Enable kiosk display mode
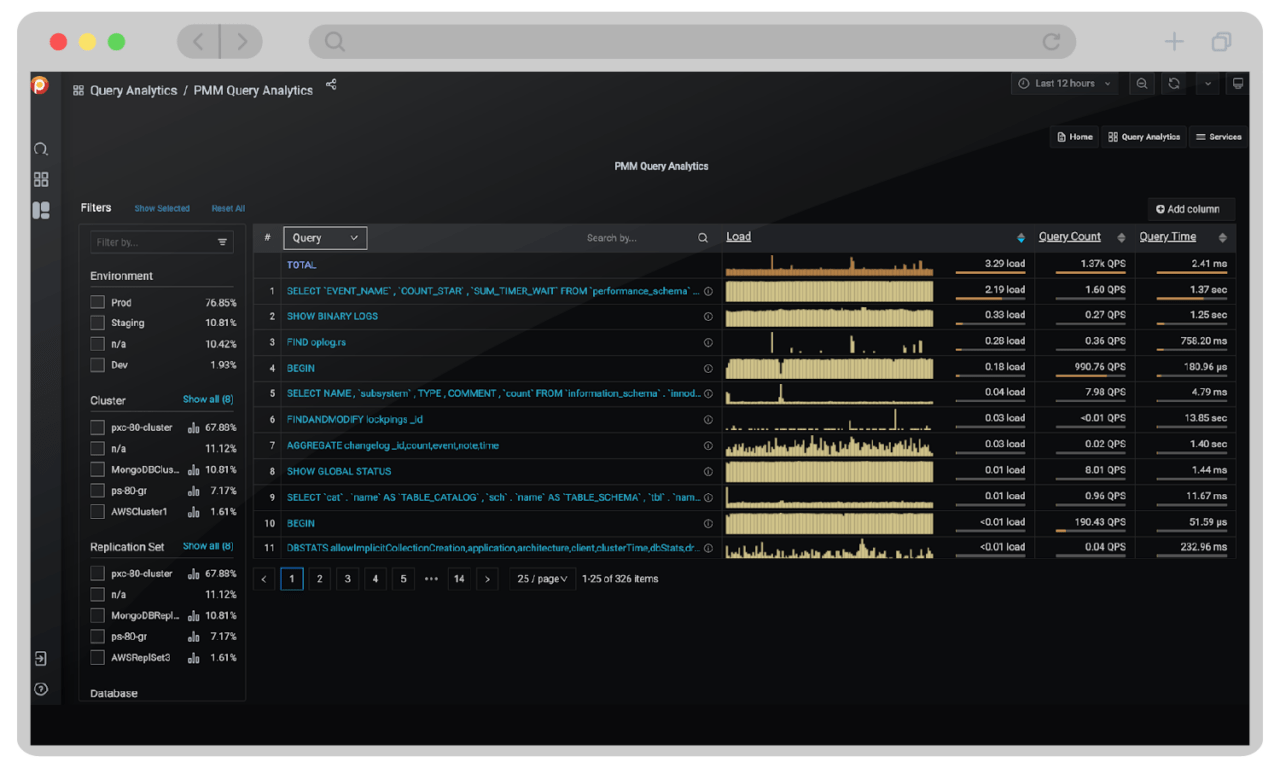 coord(1237,83)
